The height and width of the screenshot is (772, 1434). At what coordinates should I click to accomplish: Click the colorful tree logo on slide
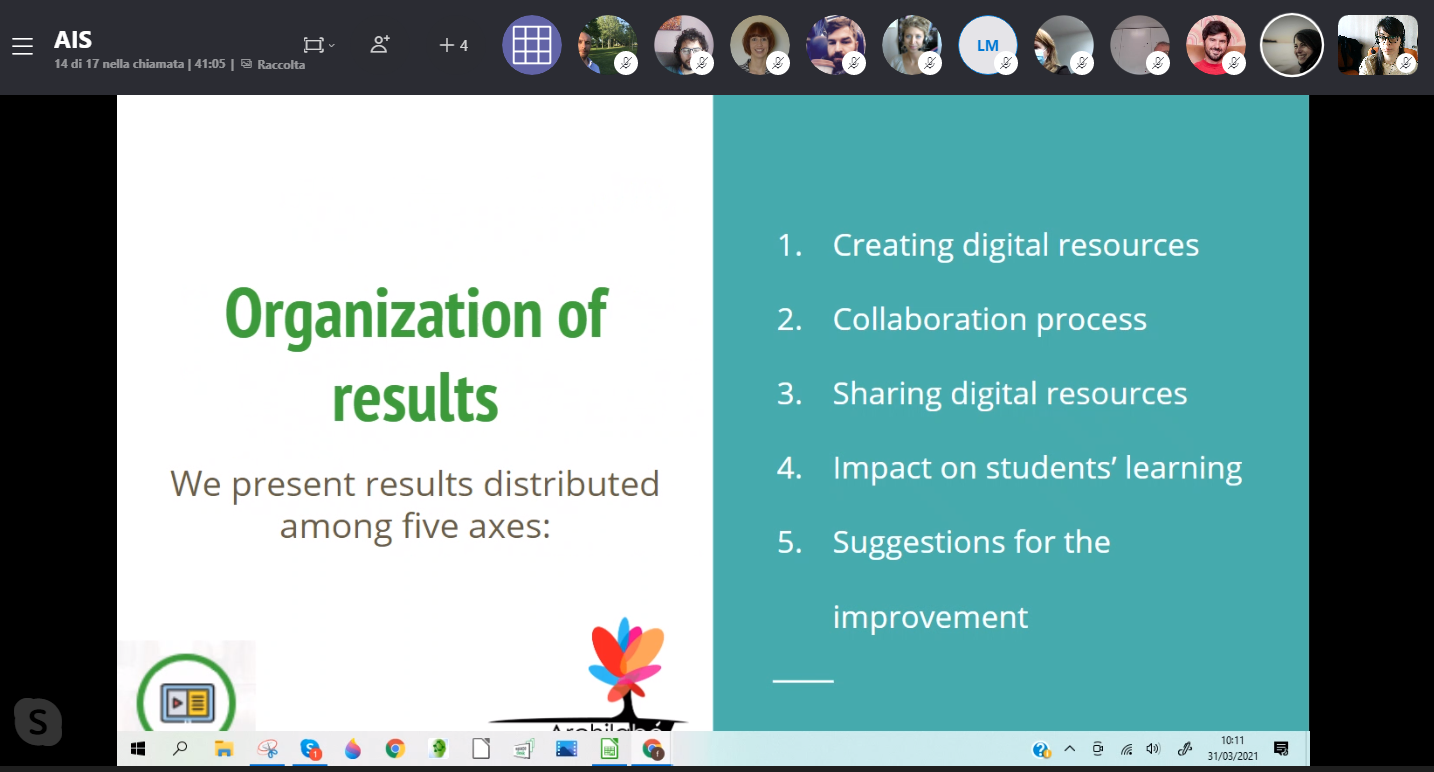(626, 661)
